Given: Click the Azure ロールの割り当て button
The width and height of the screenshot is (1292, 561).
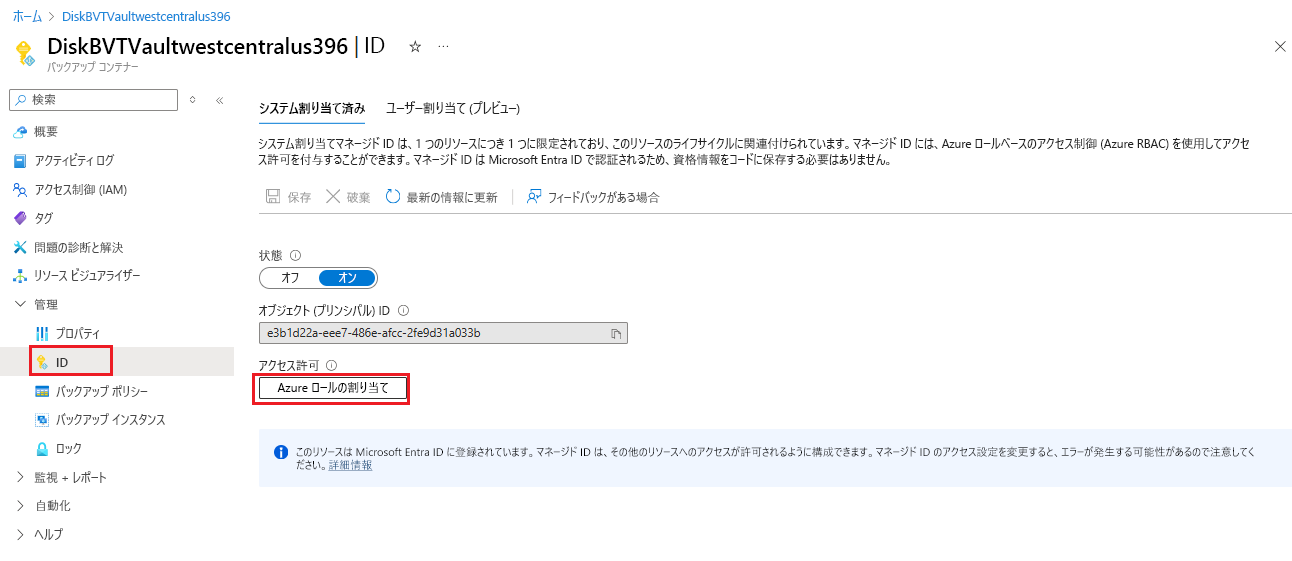Looking at the screenshot, I should 333,388.
